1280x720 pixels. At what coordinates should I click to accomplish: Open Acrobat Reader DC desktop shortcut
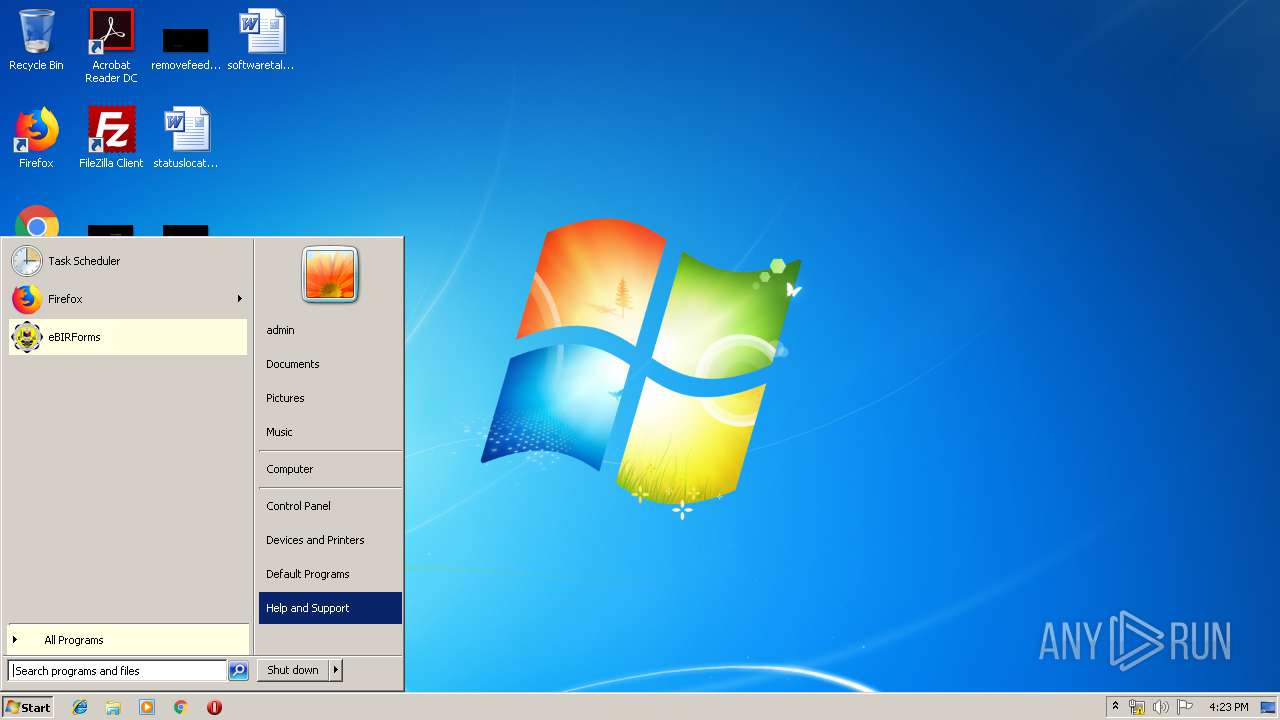[111, 46]
